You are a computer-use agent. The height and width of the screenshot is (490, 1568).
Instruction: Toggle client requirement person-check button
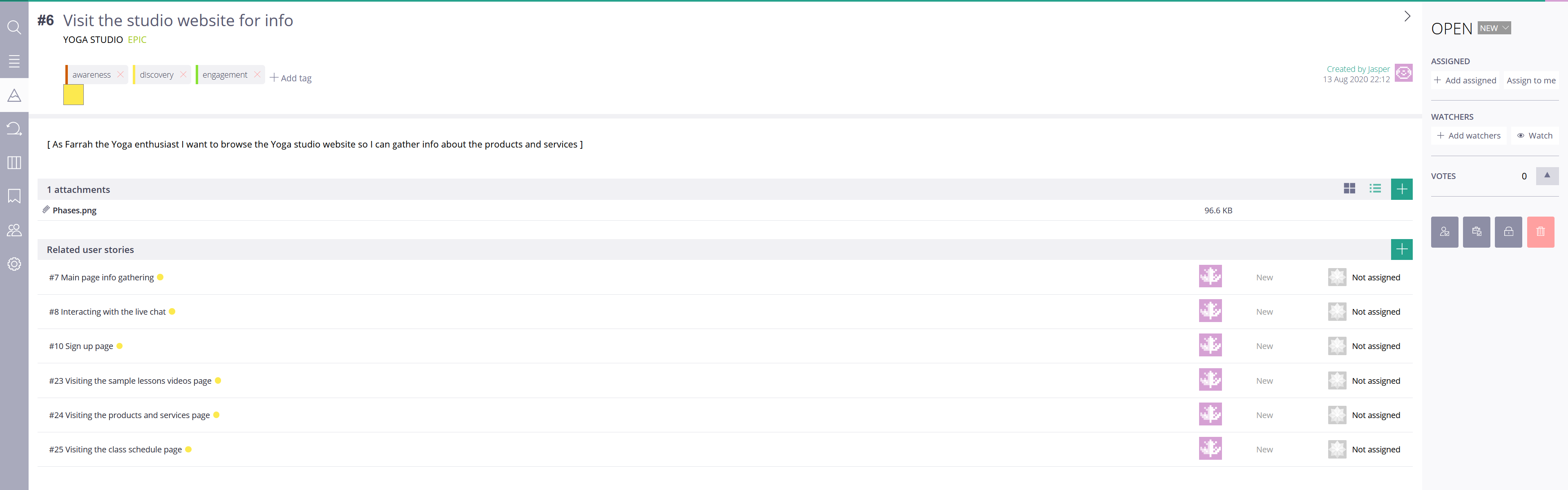(1445, 232)
